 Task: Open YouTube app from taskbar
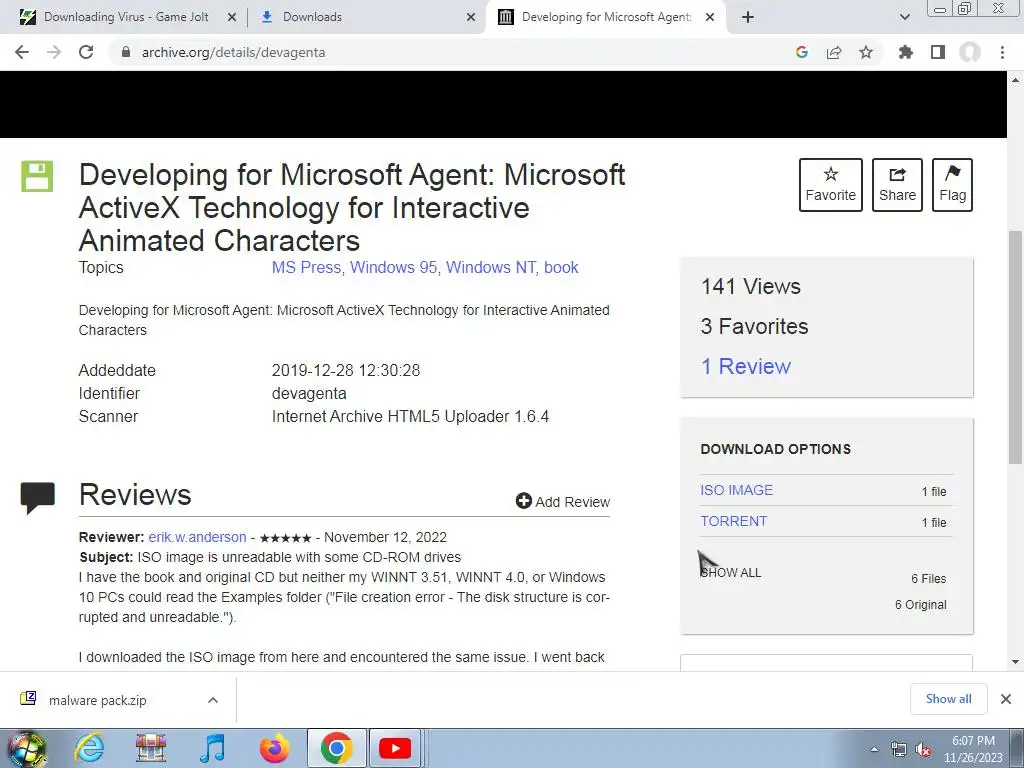(x=395, y=748)
